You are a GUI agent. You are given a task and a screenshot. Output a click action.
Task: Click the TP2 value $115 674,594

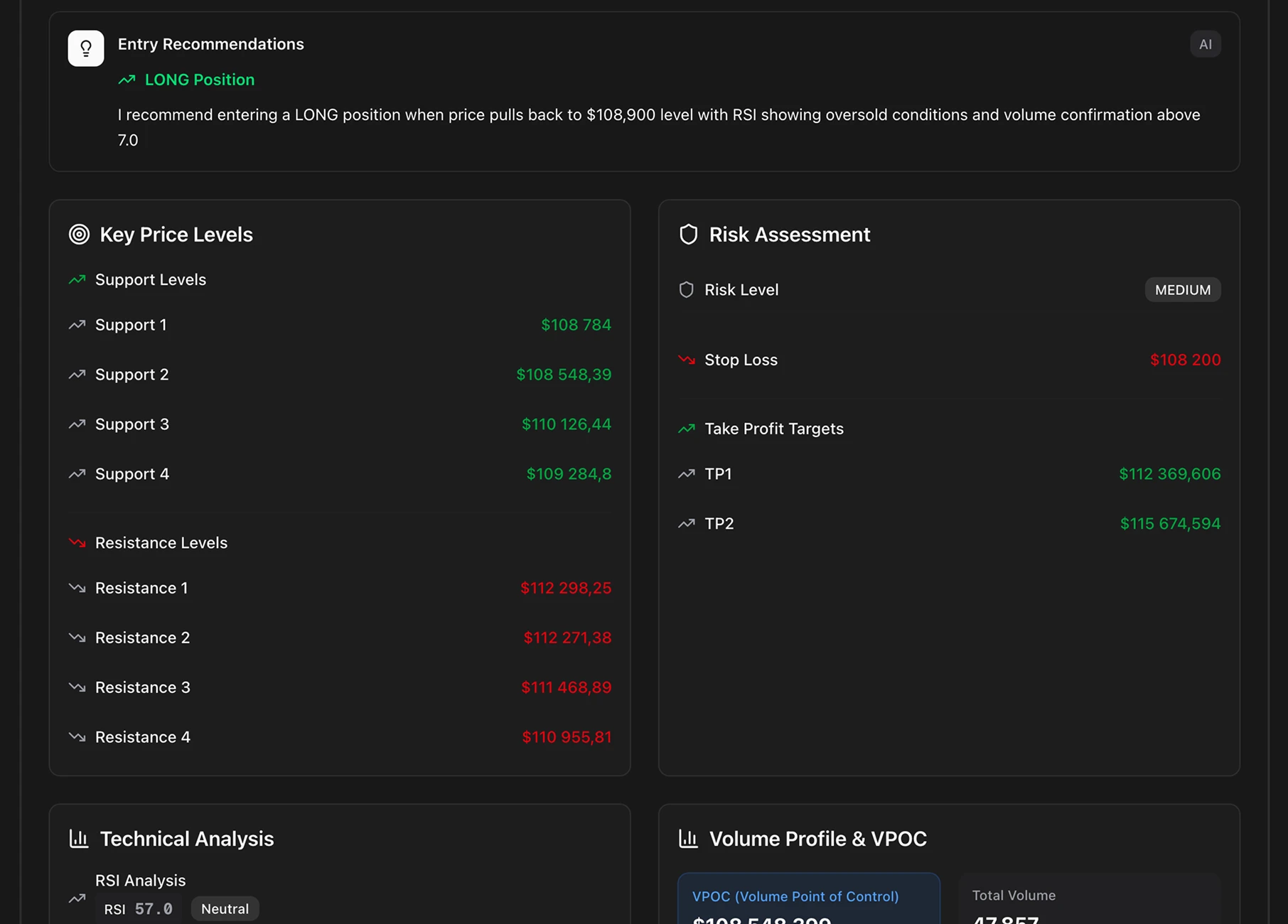coord(1170,524)
